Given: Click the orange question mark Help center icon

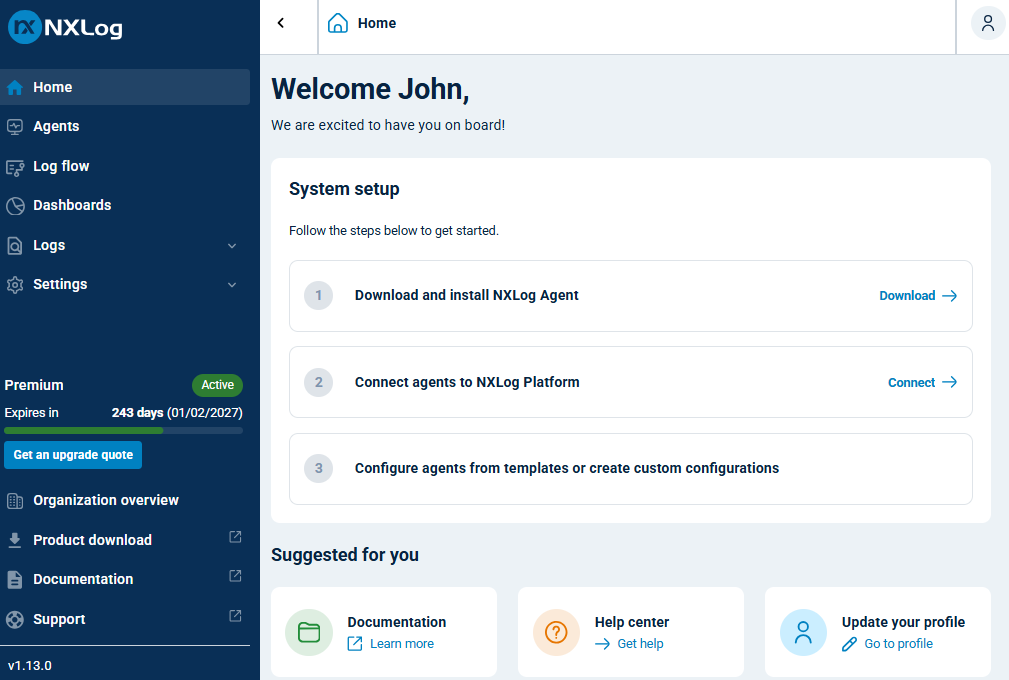Looking at the screenshot, I should coord(556,632).
